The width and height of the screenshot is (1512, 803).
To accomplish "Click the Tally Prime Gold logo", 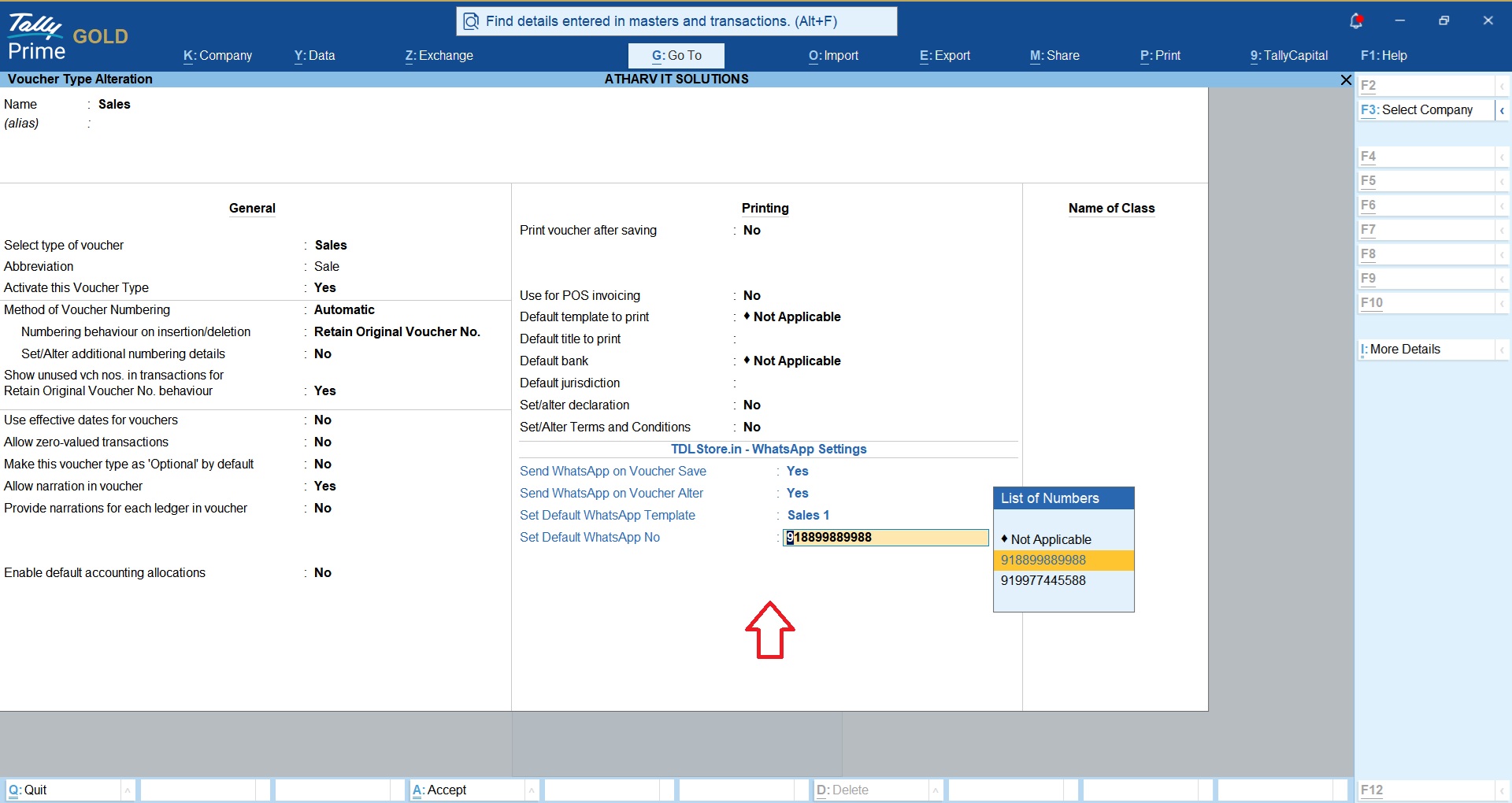I will point(68,38).
